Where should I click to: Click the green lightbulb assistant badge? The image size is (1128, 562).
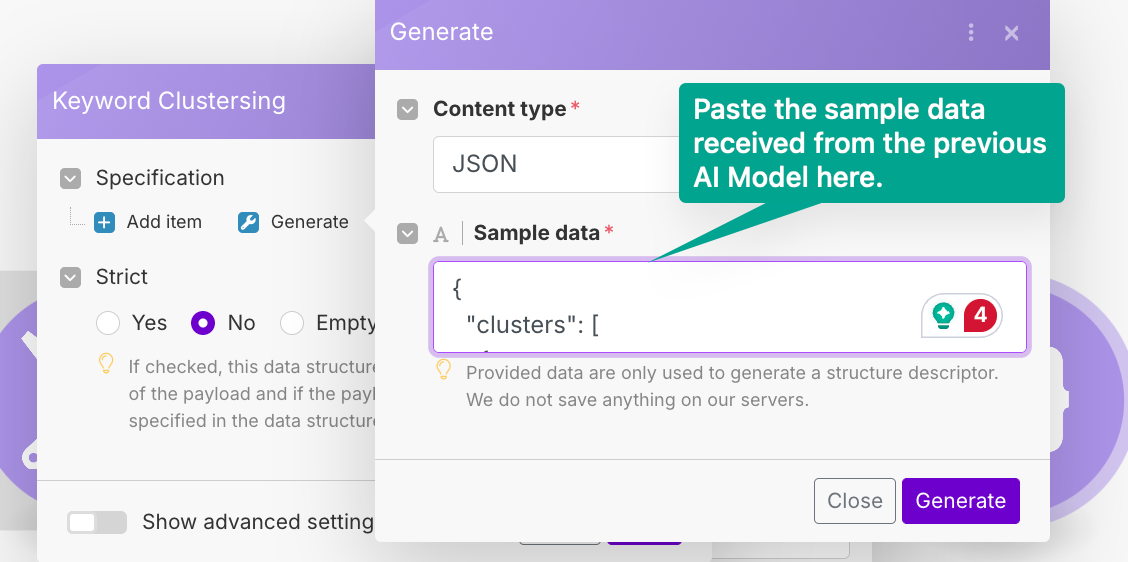click(943, 316)
